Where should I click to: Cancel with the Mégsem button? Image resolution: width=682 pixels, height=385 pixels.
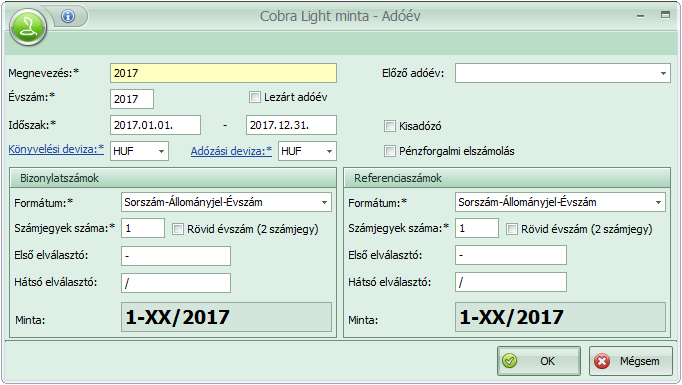pyautogui.click(x=631, y=361)
